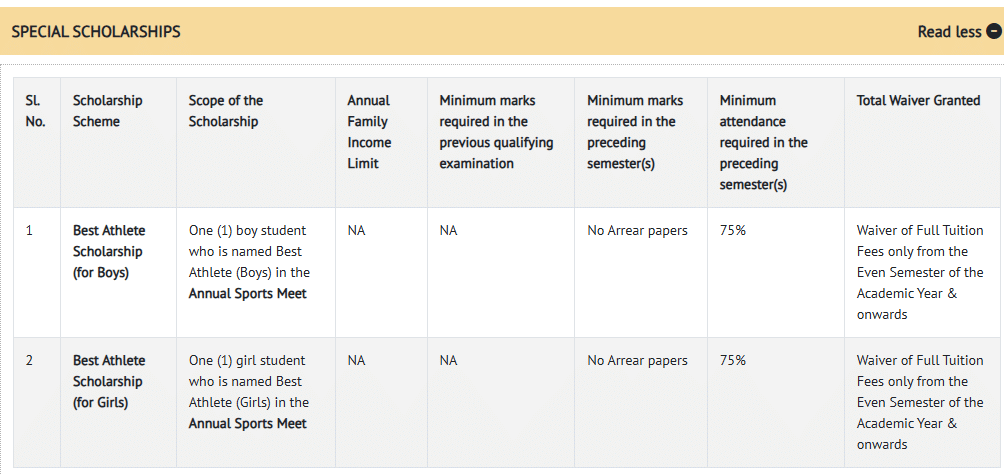Viewport: 1004px width, 475px height.
Task: Select Best Athlete Scholarship (for Boys)
Action: tap(108, 251)
